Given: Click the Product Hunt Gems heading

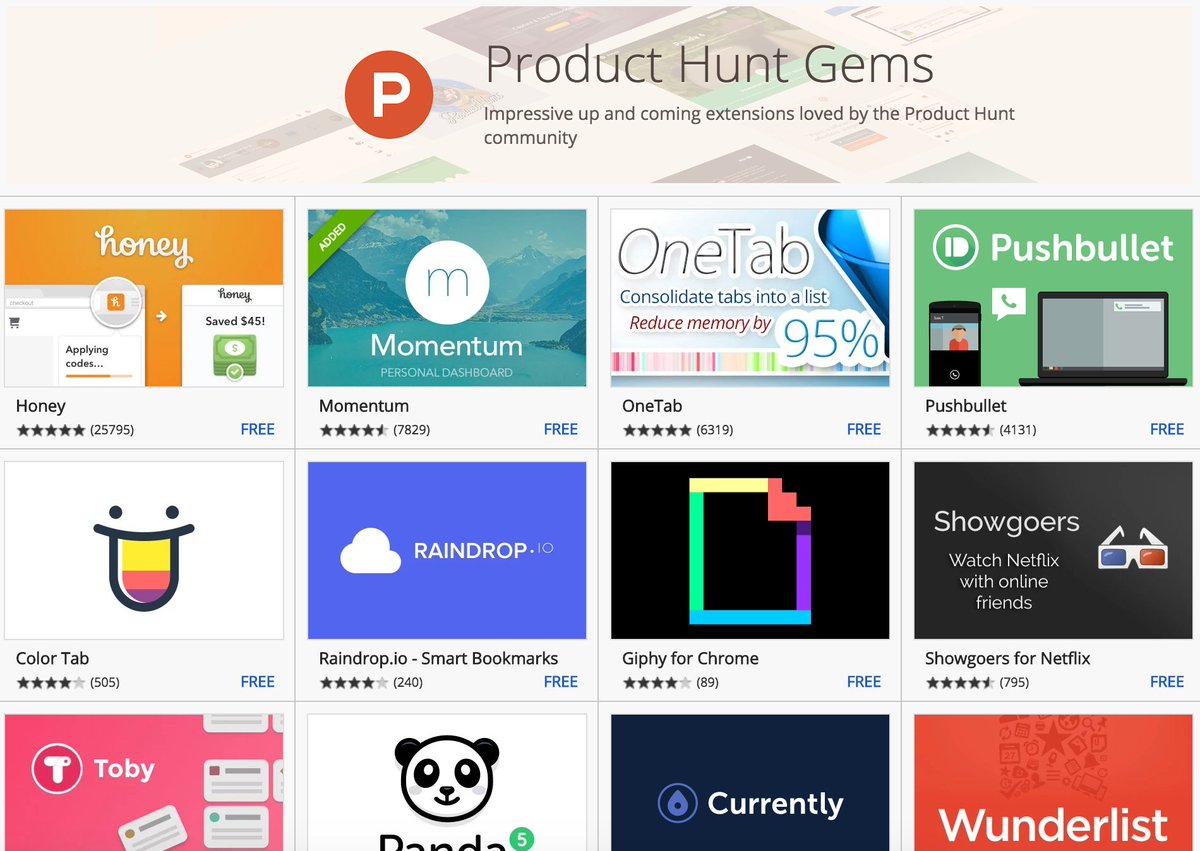Looking at the screenshot, I should click(709, 65).
